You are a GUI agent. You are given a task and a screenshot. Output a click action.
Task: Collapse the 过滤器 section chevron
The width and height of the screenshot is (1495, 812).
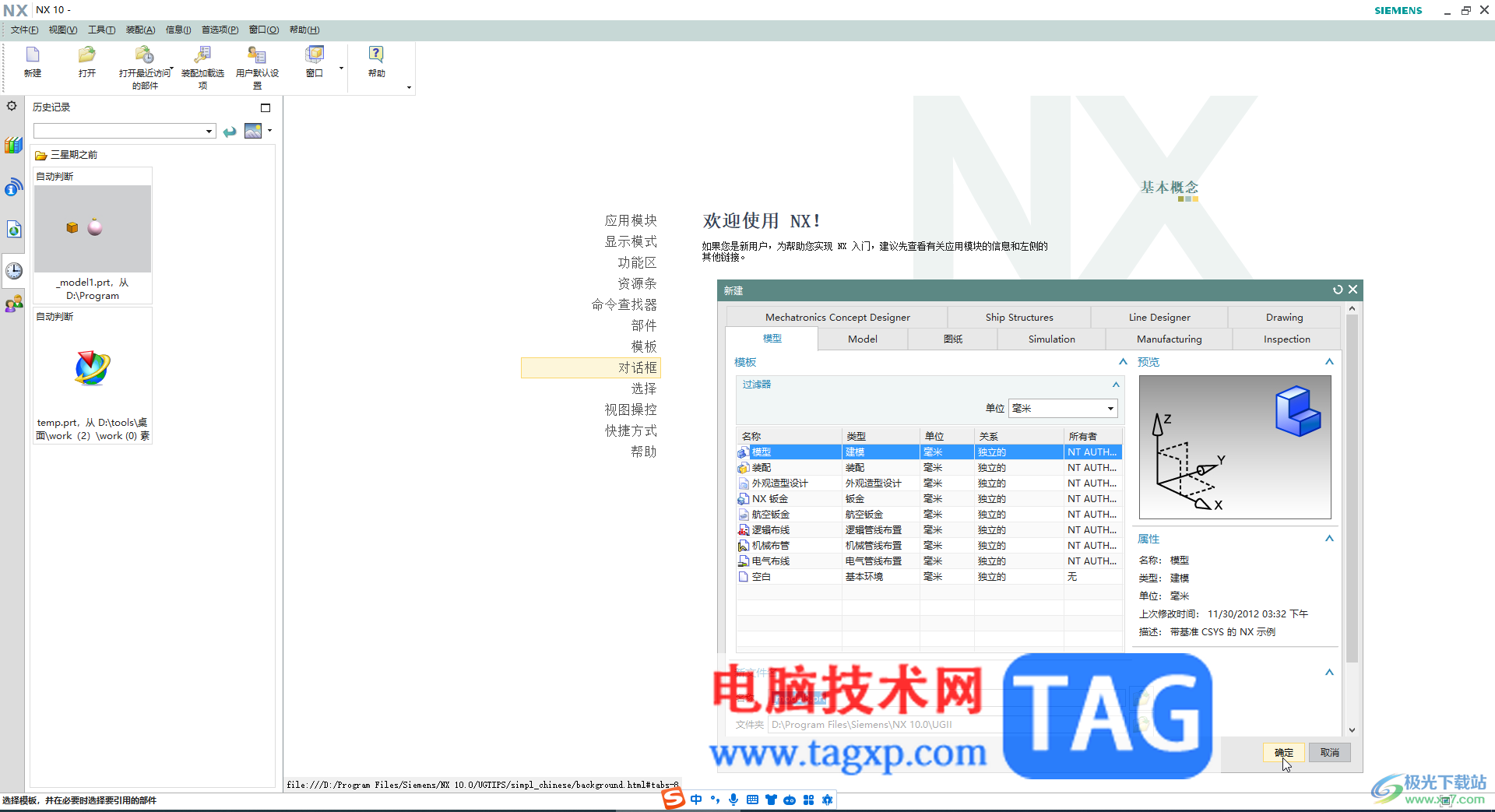[1116, 385]
